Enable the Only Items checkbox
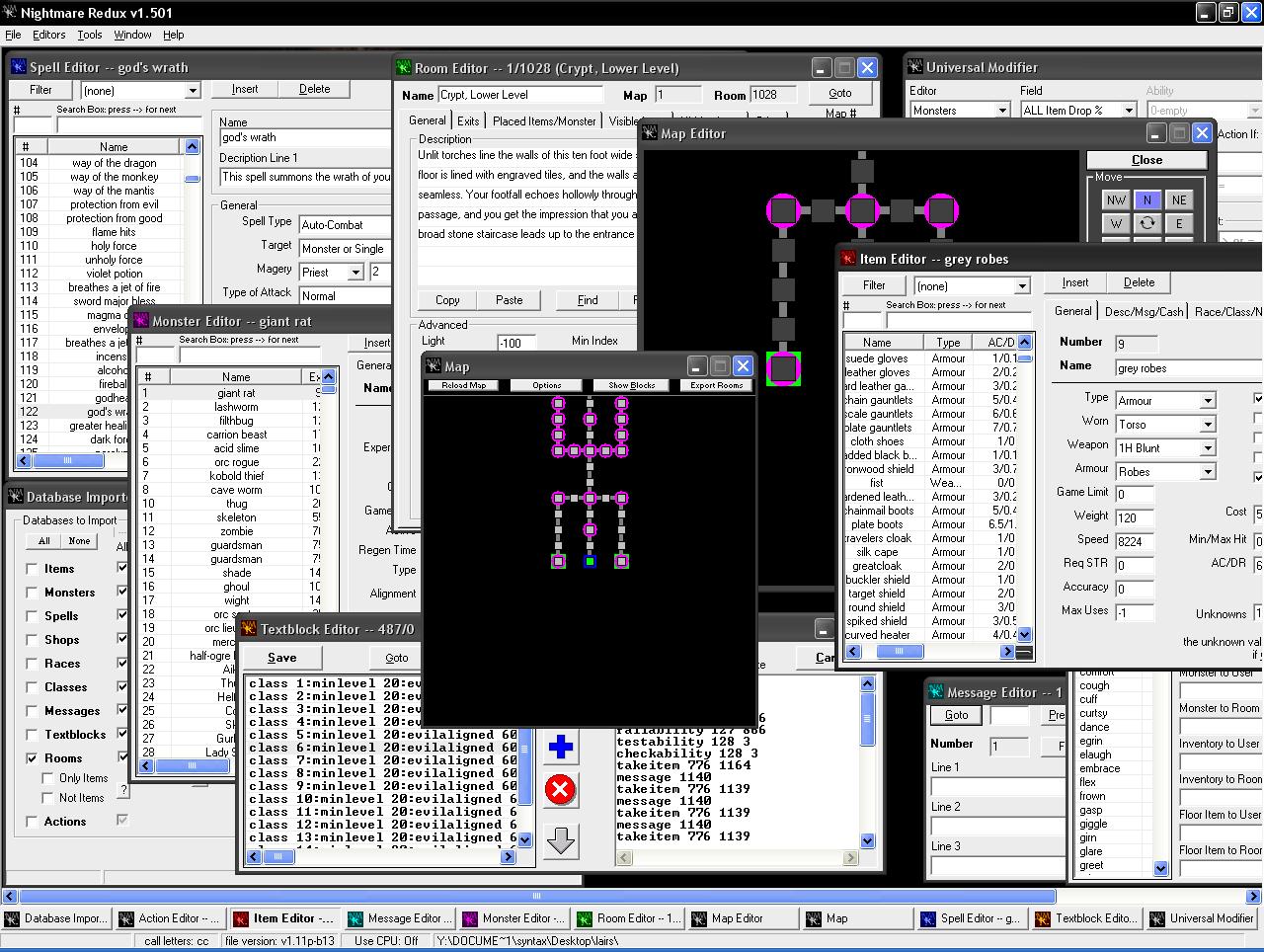Image resolution: width=1264 pixels, height=952 pixels. tap(47, 778)
